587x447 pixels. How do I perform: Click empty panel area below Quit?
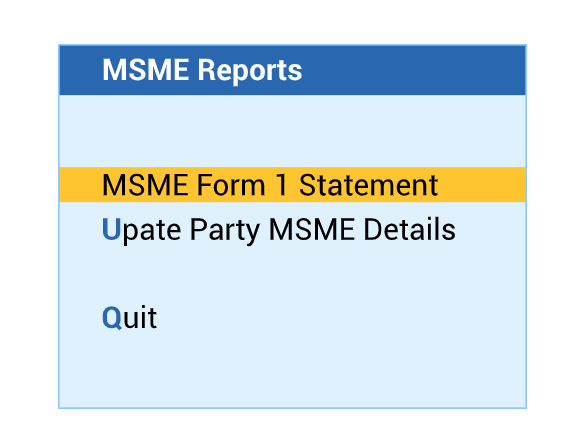point(292,369)
